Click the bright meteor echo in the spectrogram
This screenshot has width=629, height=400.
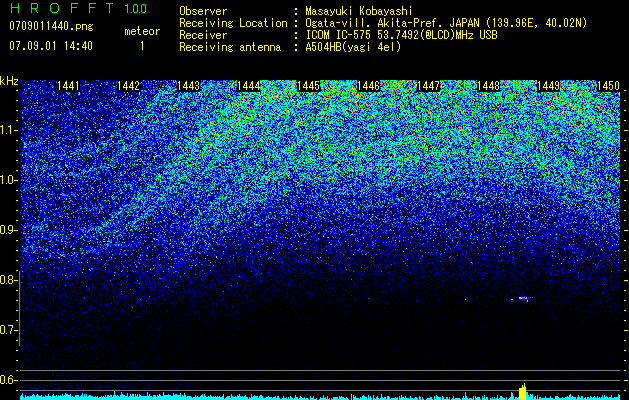522,298
